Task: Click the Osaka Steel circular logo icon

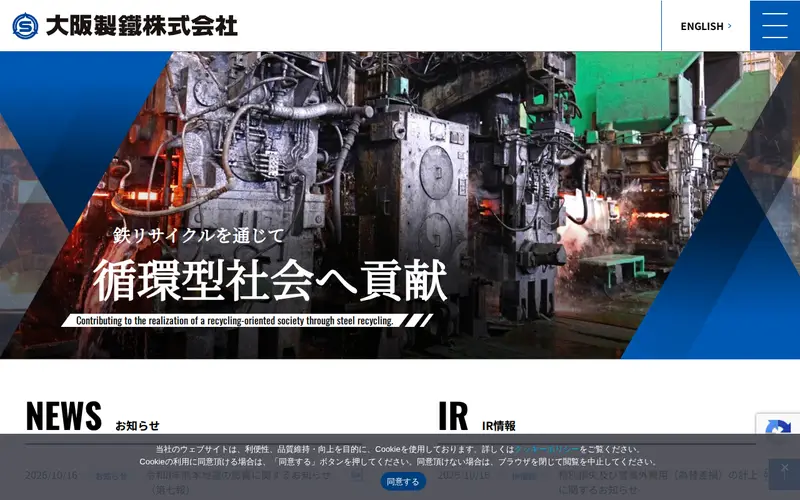Action: click(x=25, y=26)
